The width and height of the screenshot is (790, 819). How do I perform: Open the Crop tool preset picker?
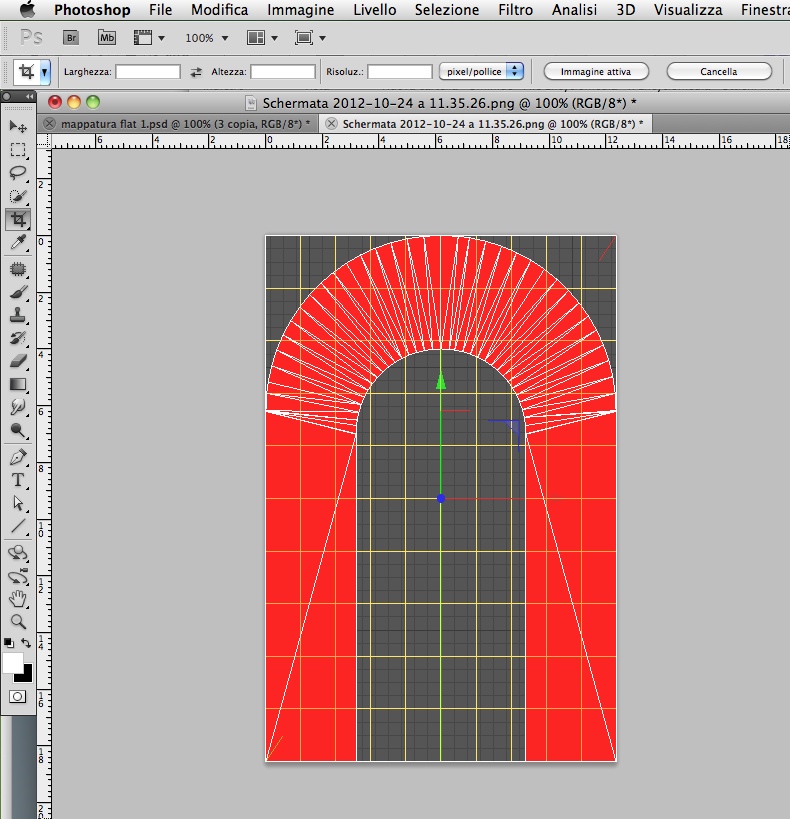coord(44,72)
